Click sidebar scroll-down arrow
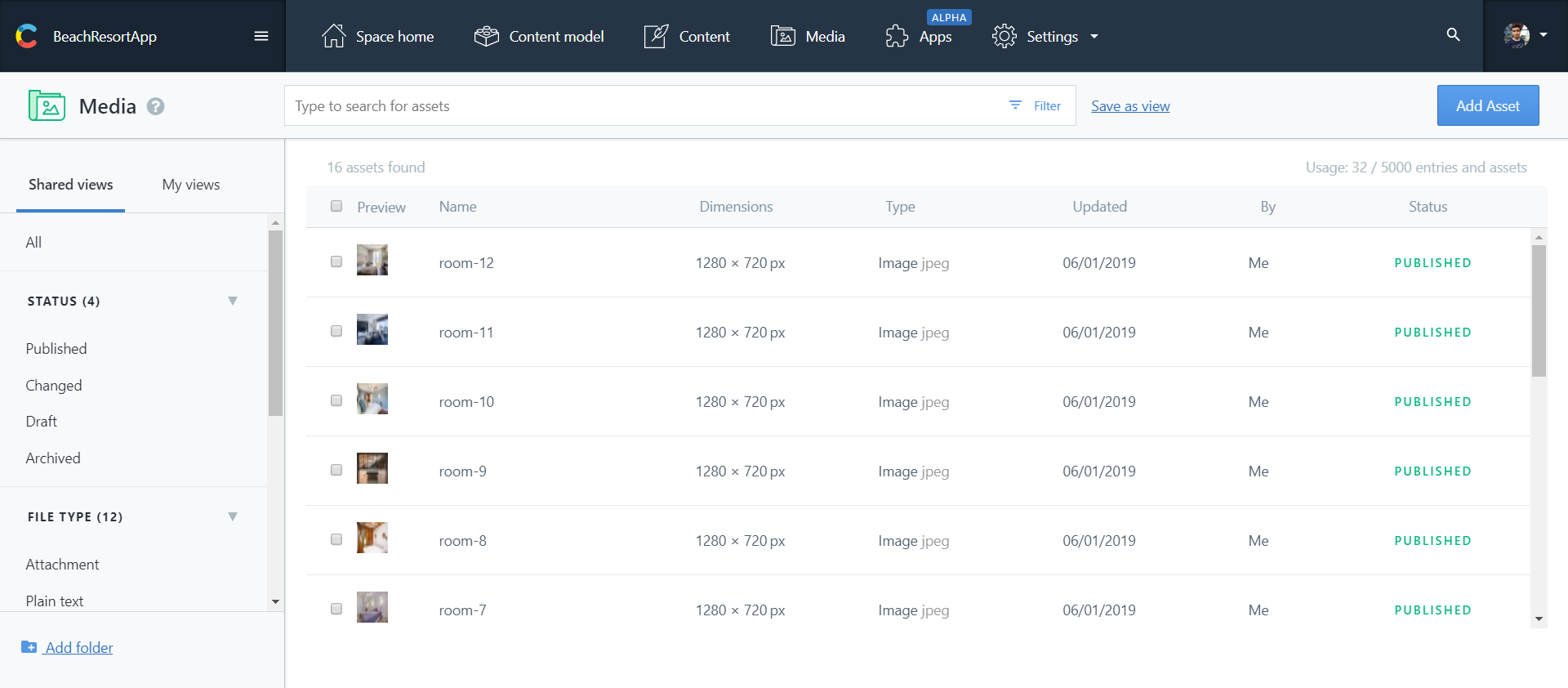 pos(275,601)
